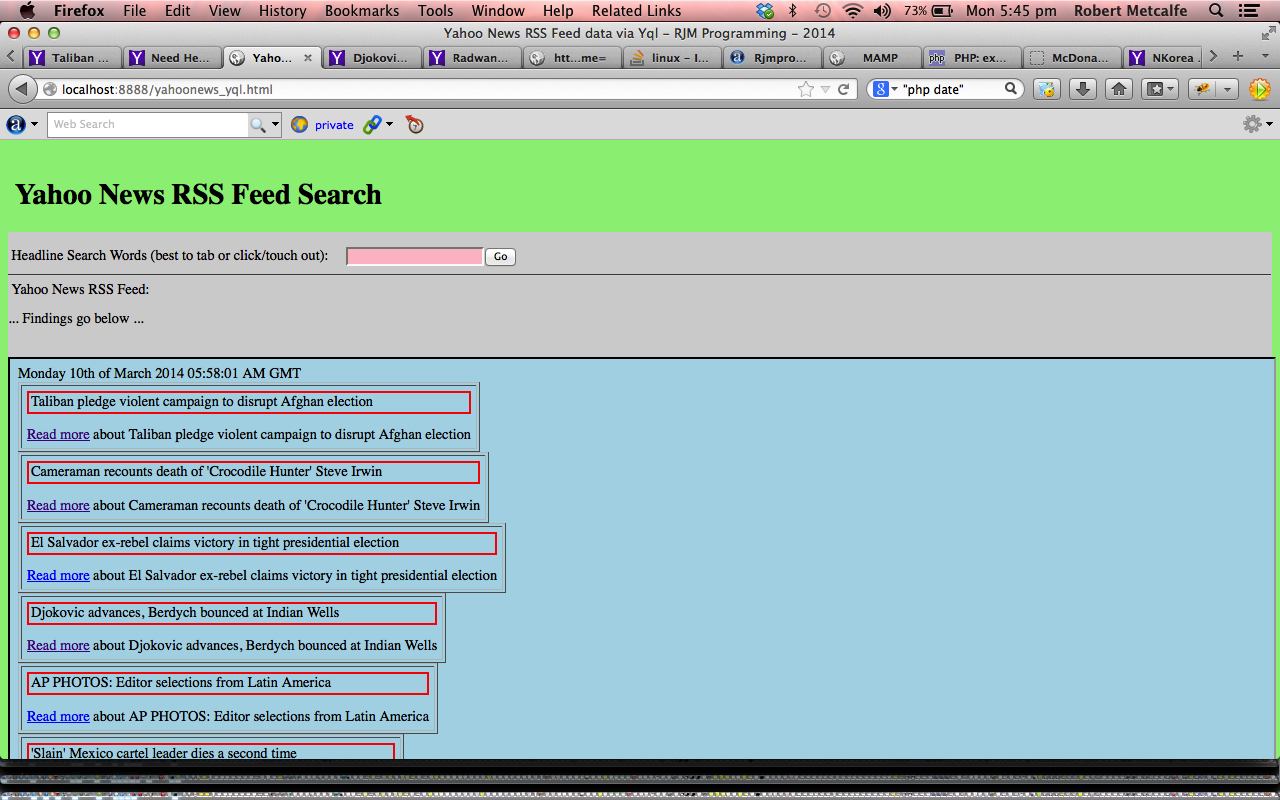The width and height of the screenshot is (1280, 800).
Task: Open the Related Links menu
Action: [636, 11]
